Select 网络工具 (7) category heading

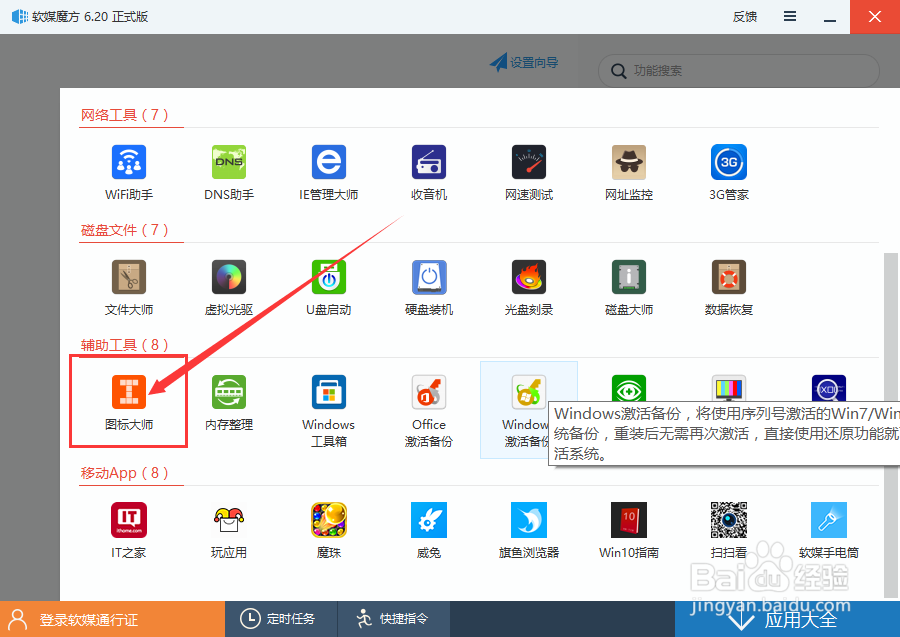click(x=125, y=115)
